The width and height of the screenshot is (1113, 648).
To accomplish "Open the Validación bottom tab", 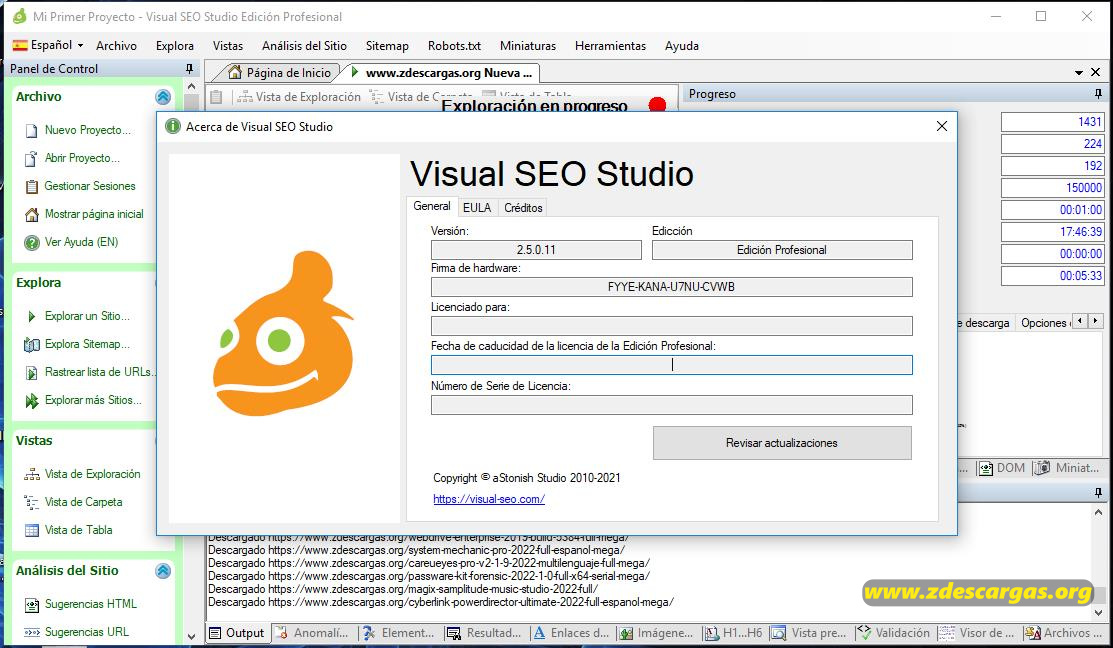I will [x=894, y=633].
